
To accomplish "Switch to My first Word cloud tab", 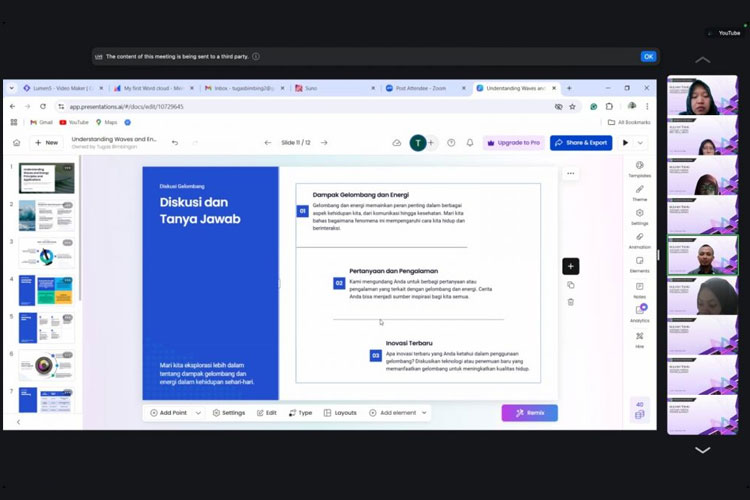I will tap(153, 88).
